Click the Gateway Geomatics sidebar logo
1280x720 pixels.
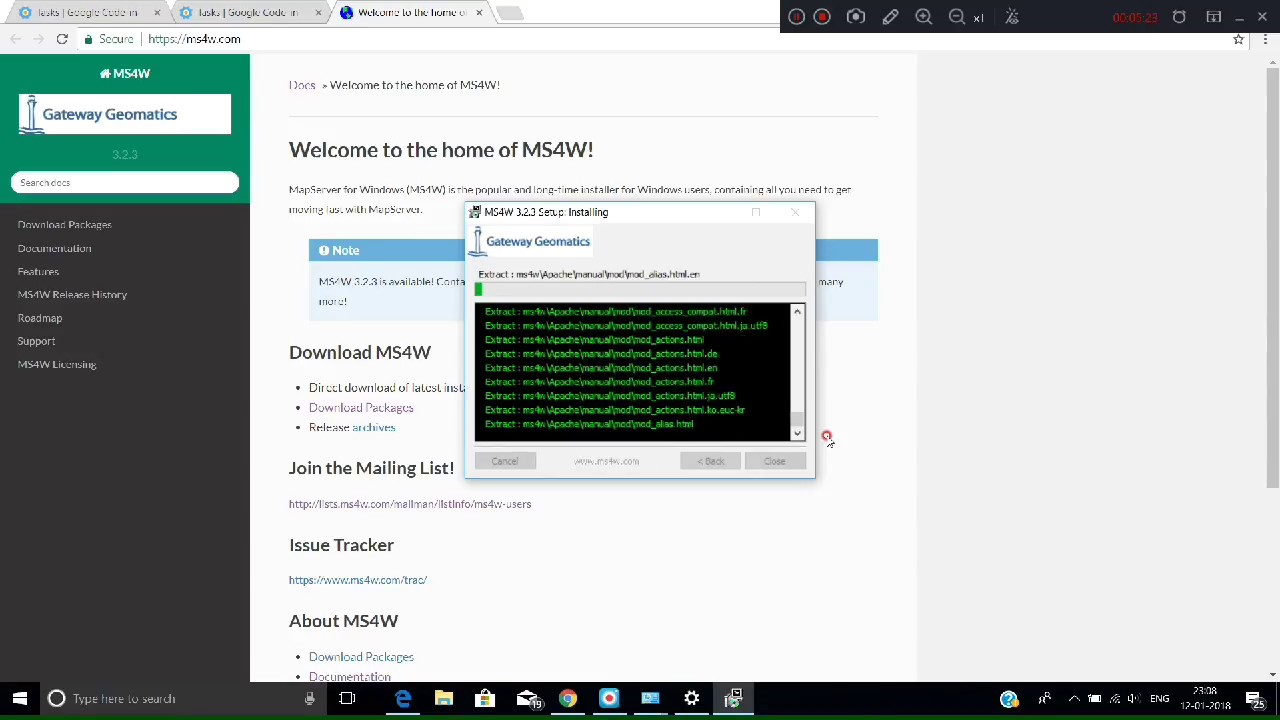point(125,115)
